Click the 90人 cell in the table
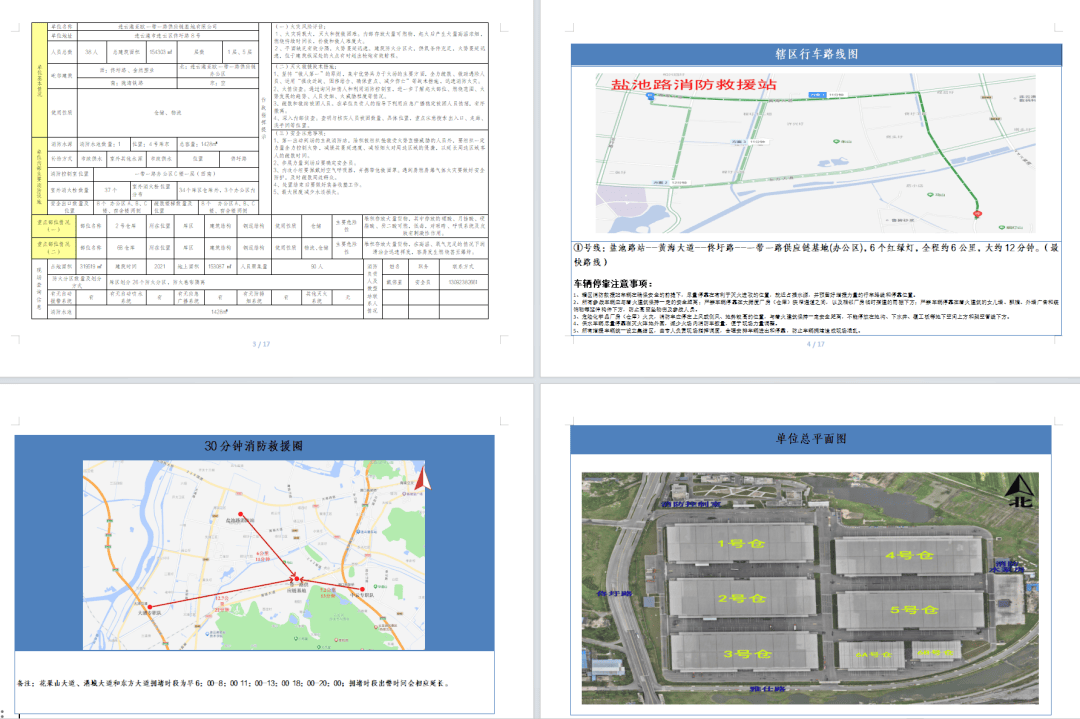Viewport: 1080px width, 719px height. 316,266
